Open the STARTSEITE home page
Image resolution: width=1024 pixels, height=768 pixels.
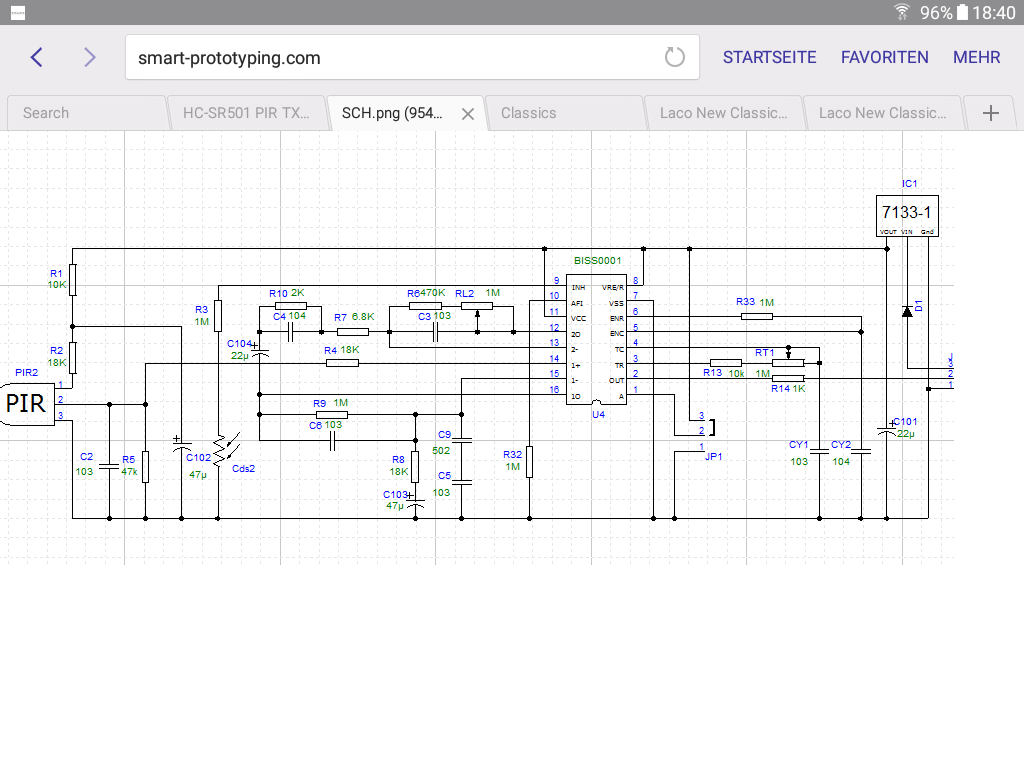769,57
